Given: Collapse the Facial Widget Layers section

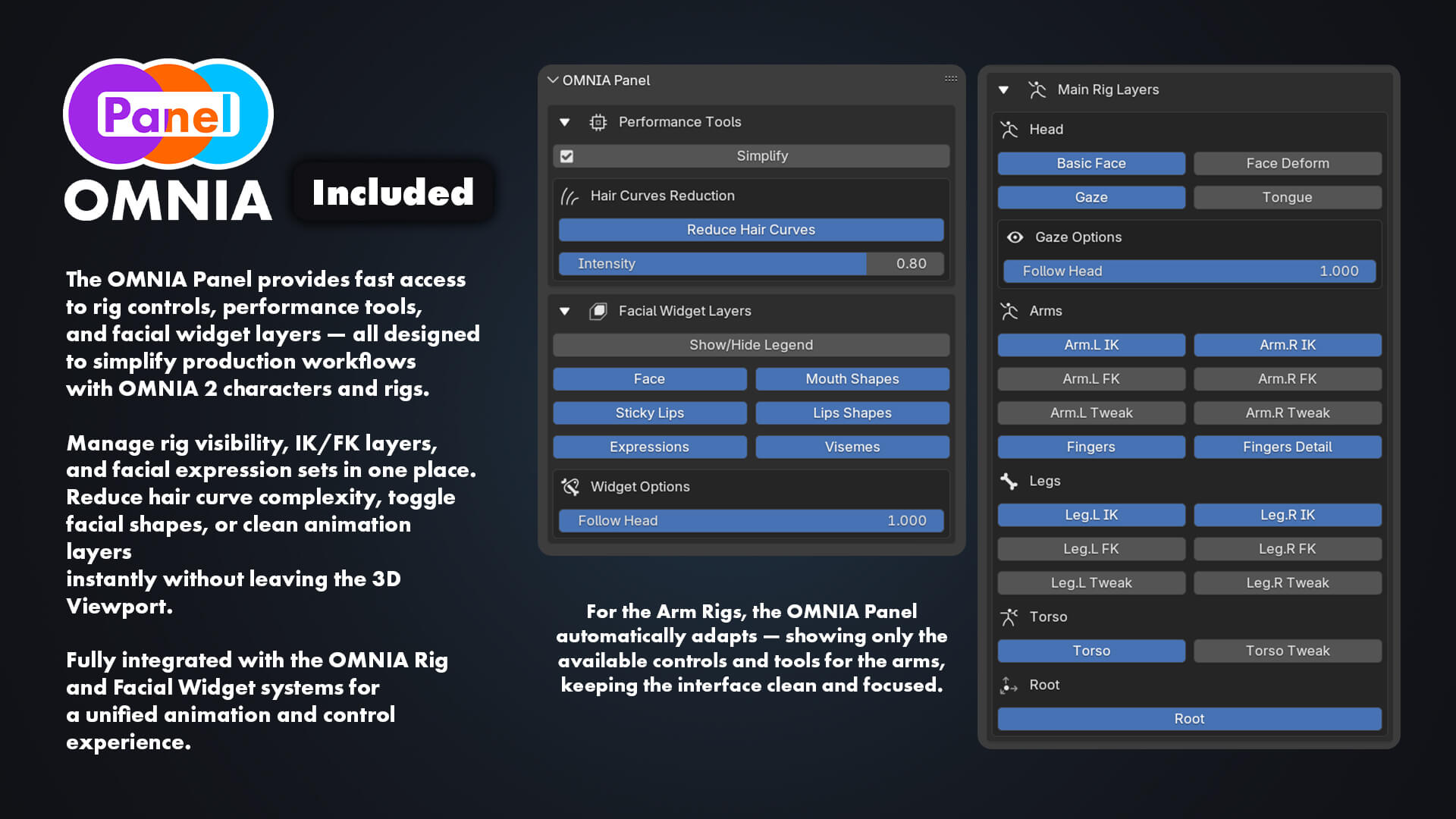Looking at the screenshot, I should point(564,311).
